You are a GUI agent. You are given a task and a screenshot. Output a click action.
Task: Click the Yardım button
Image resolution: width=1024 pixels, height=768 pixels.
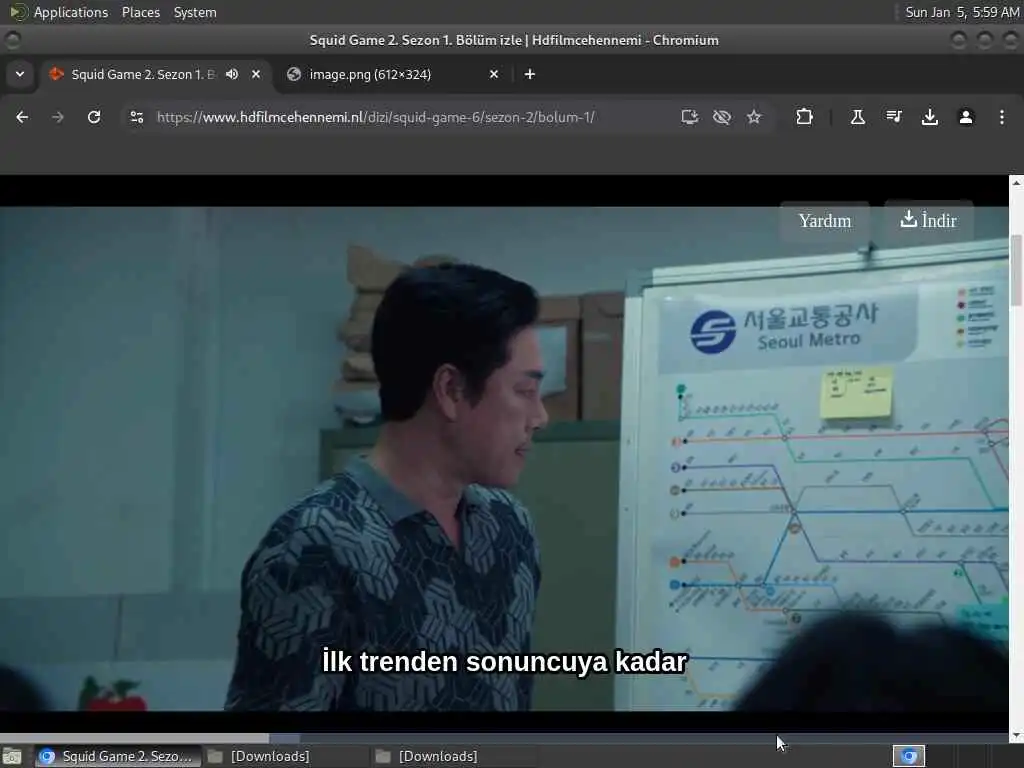click(x=825, y=221)
